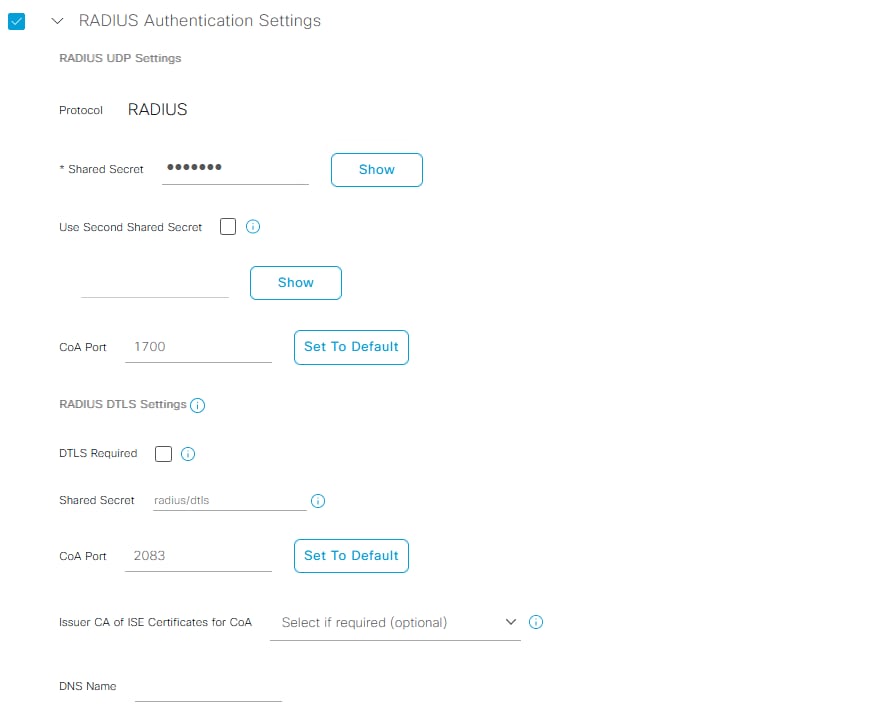Check the DTLS Required checkbox
883x726 pixels.
click(164, 454)
